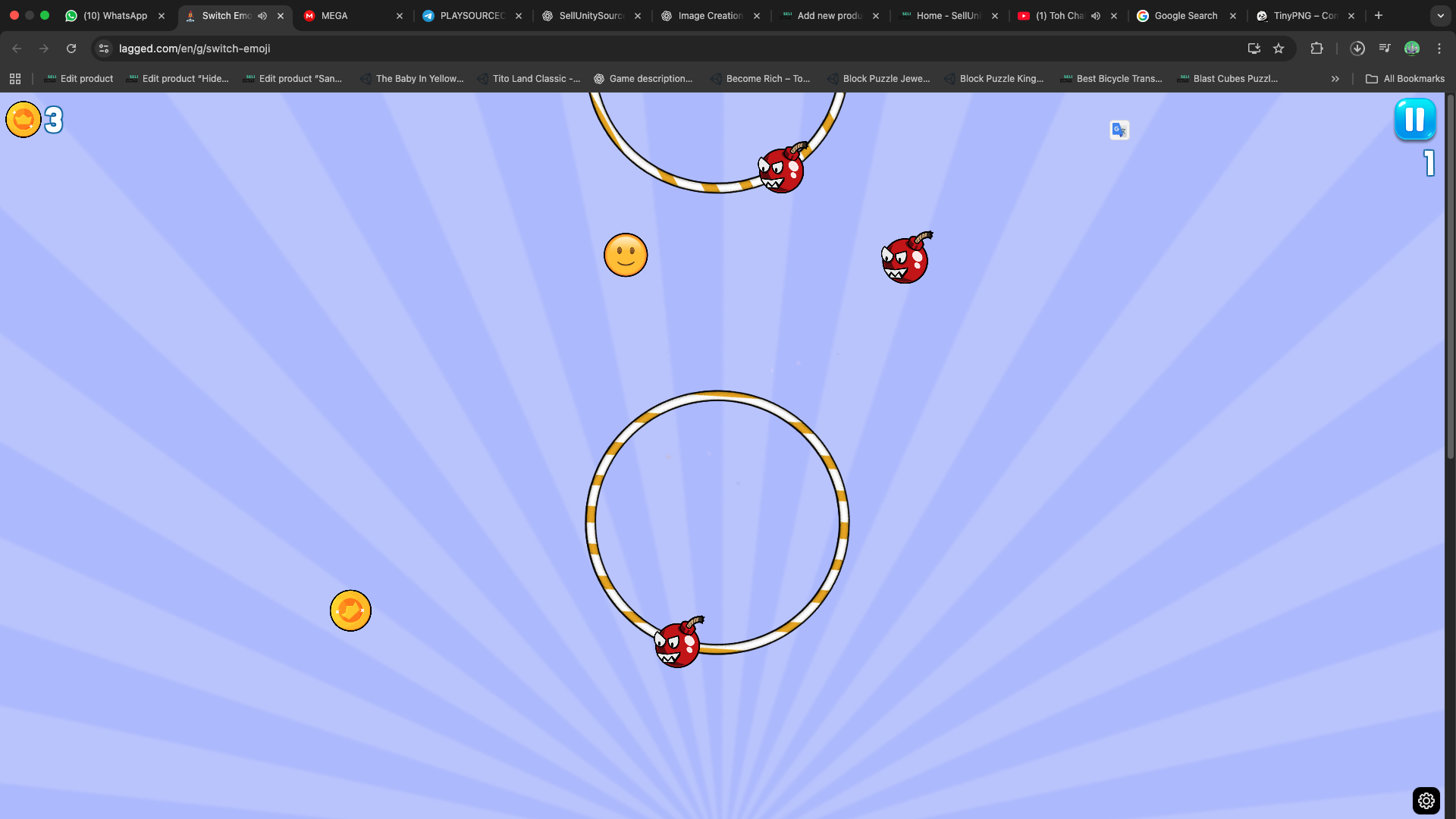Open the tab search dropdown arrow
Screen dimensions: 1456x819
[x=1440, y=16]
